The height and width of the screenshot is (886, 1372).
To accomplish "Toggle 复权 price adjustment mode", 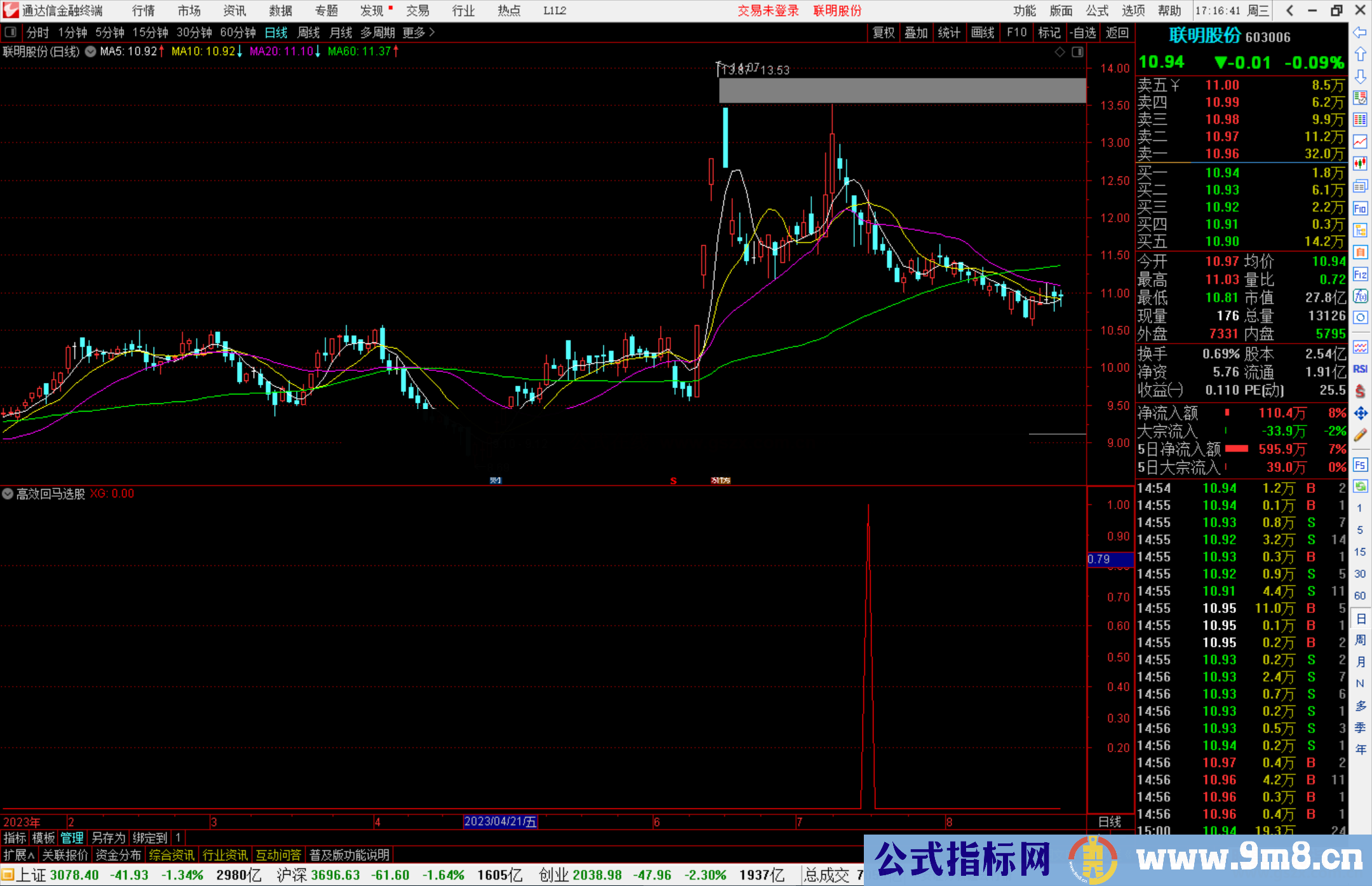I will pyautogui.click(x=884, y=32).
